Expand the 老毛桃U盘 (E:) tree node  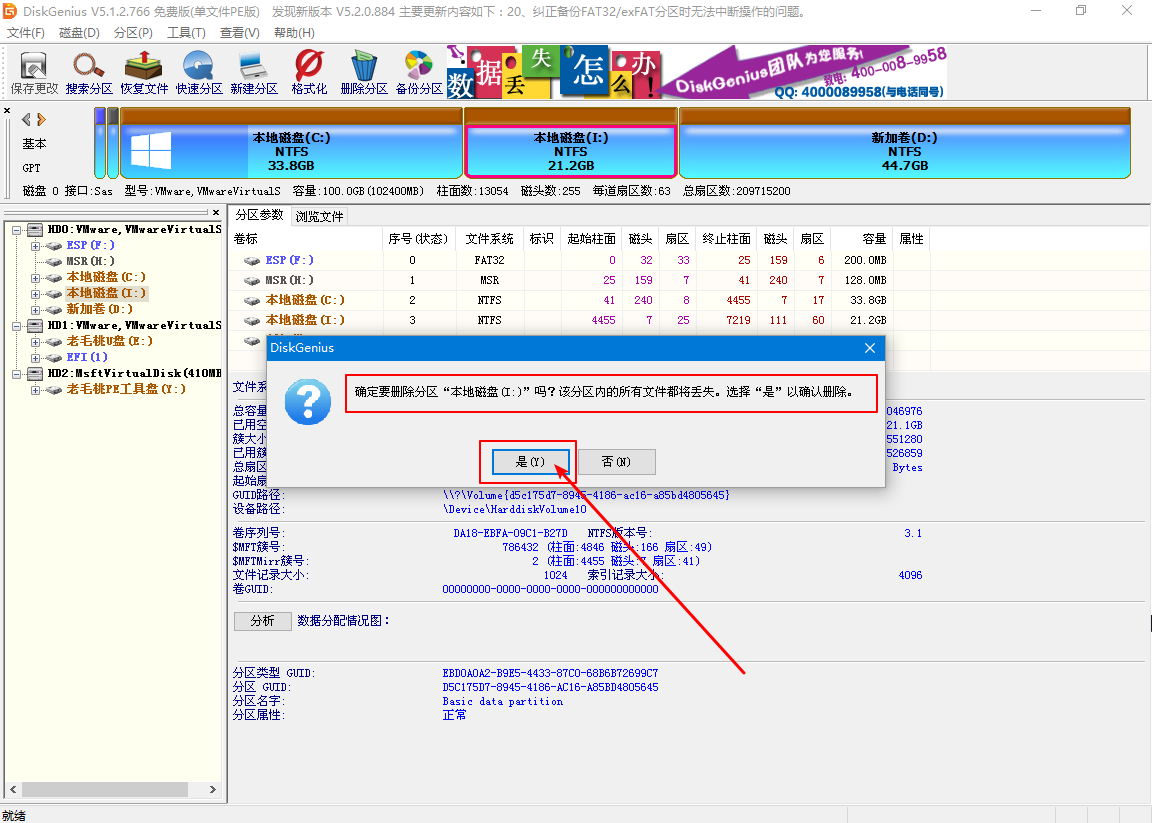coord(35,342)
